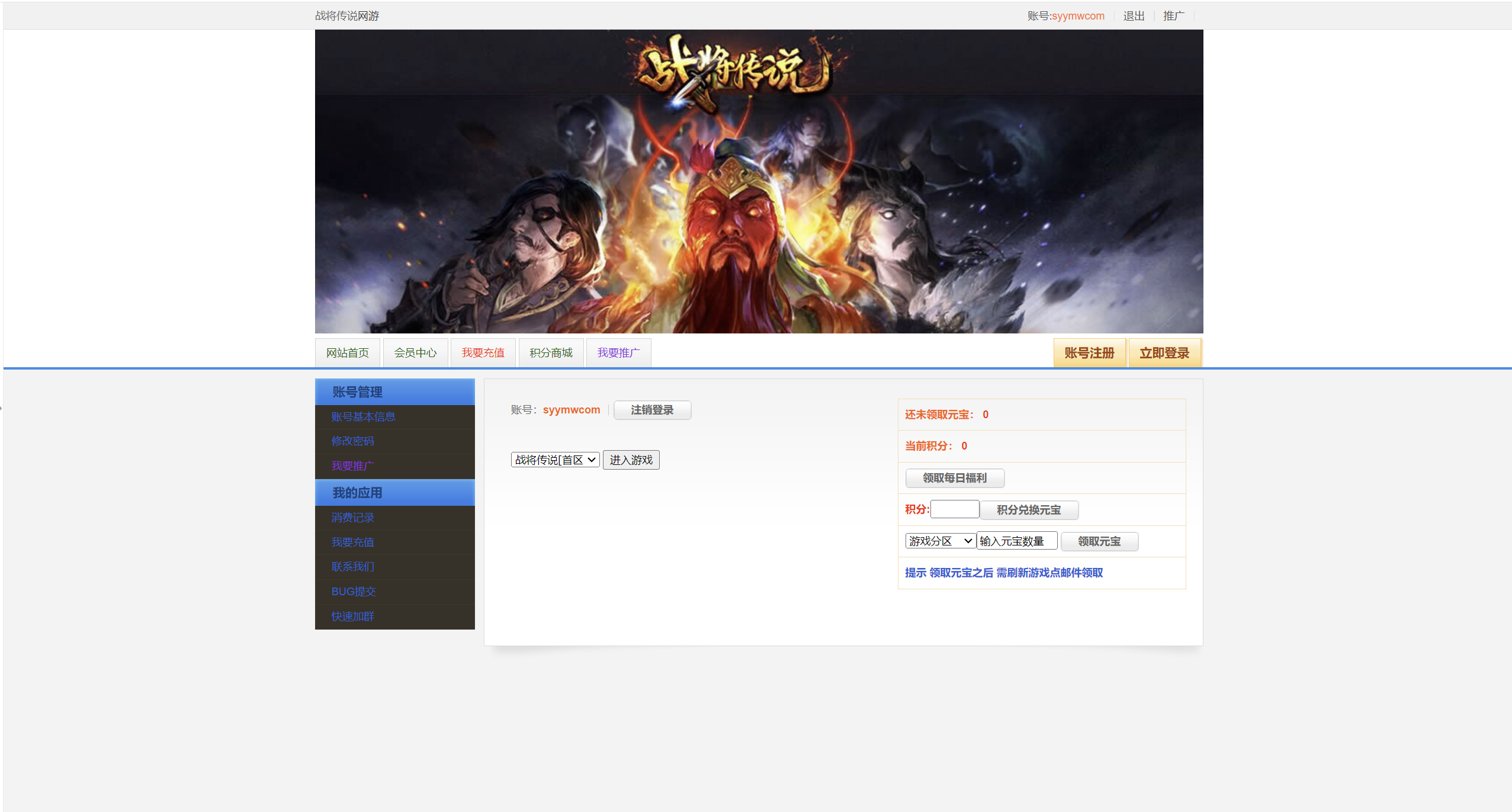Claim reward with 领取每日福利 button
1512x812 pixels.
pyautogui.click(x=954, y=478)
